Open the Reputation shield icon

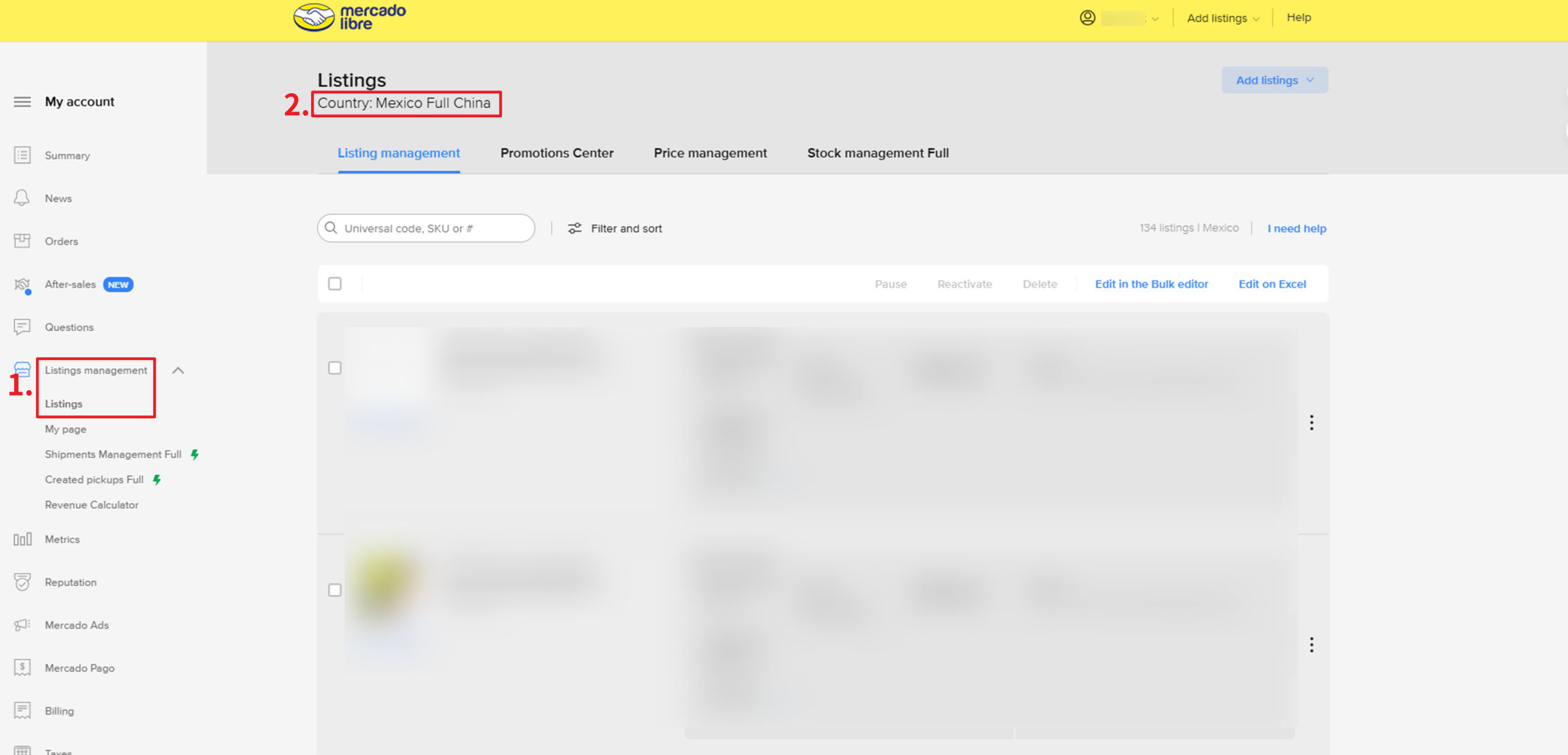point(22,582)
